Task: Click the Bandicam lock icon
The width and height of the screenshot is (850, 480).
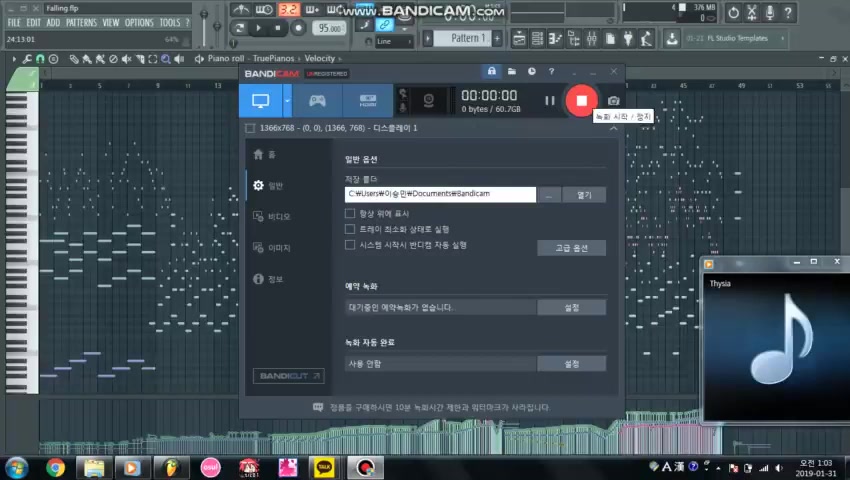Action: tap(492, 71)
